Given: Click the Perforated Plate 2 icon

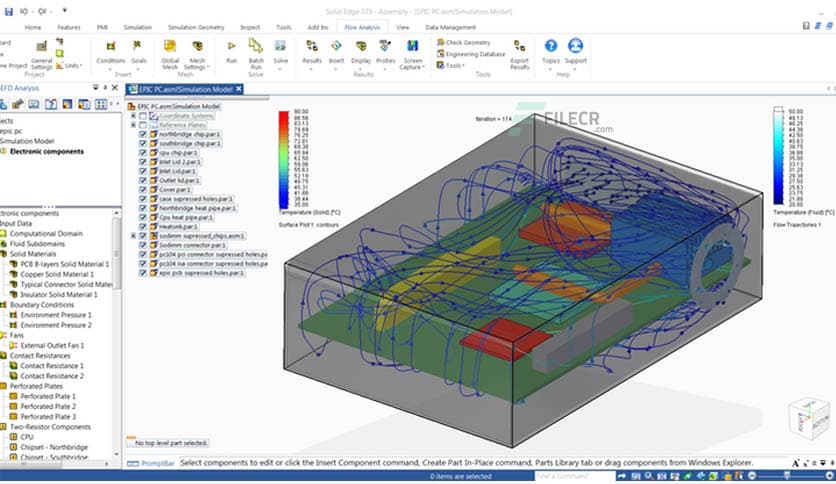Looking at the screenshot, I should tap(13, 406).
